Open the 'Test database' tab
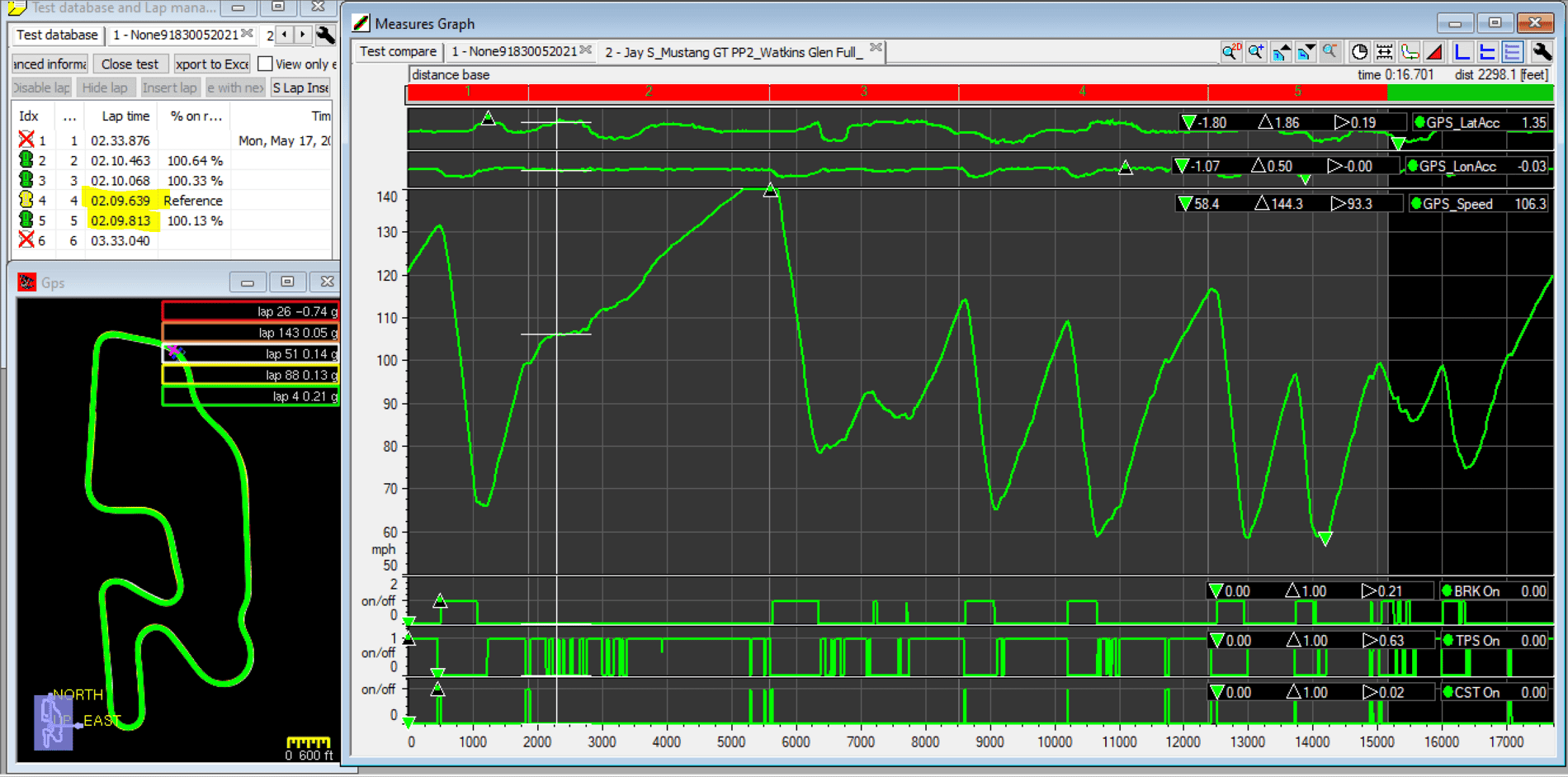Image resolution: width=1568 pixels, height=777 pixels. [57, 35]
